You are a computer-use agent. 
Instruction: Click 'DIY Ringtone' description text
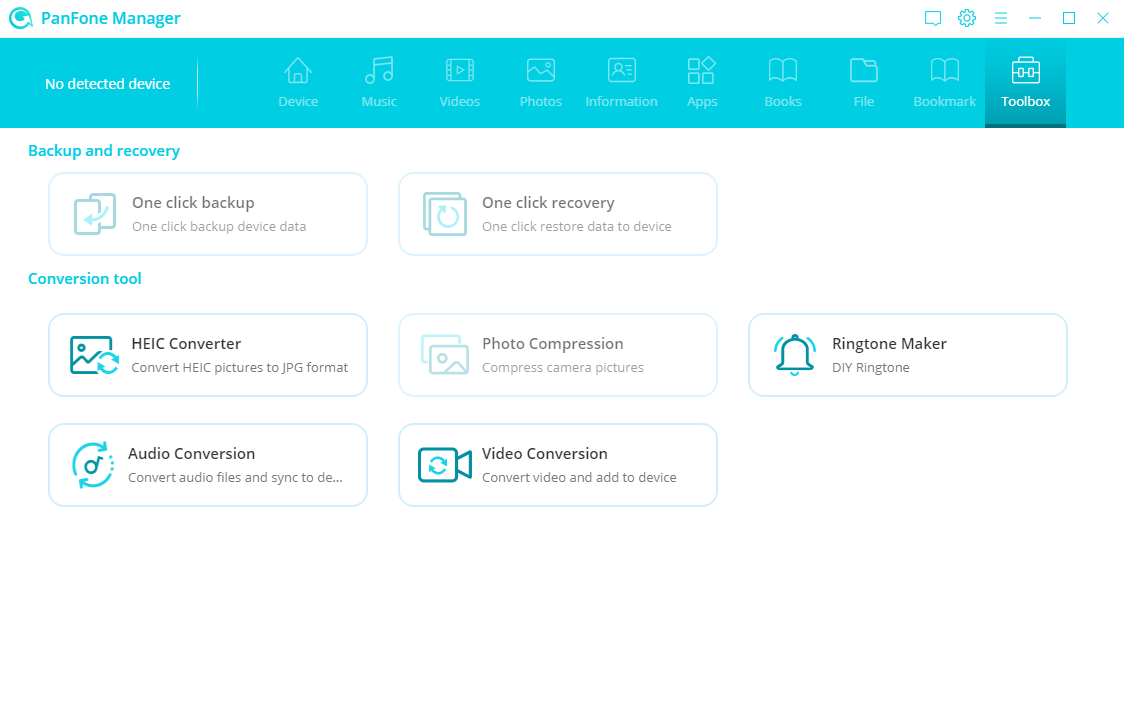pyautogui.click(x=871, y=368)
